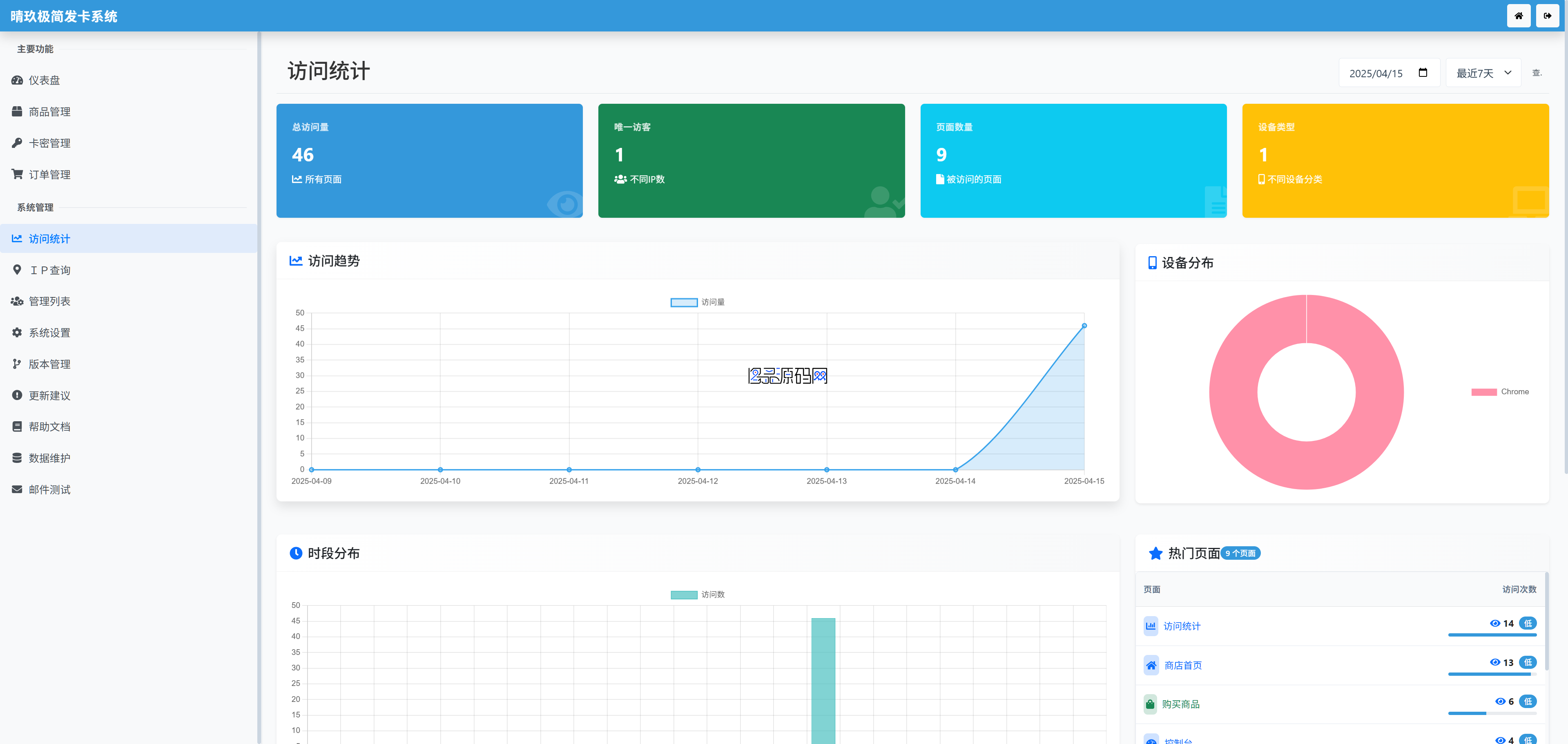Click the progress bar under 购买商品 count
The image size is (1568, 744).
point(1492,713)
